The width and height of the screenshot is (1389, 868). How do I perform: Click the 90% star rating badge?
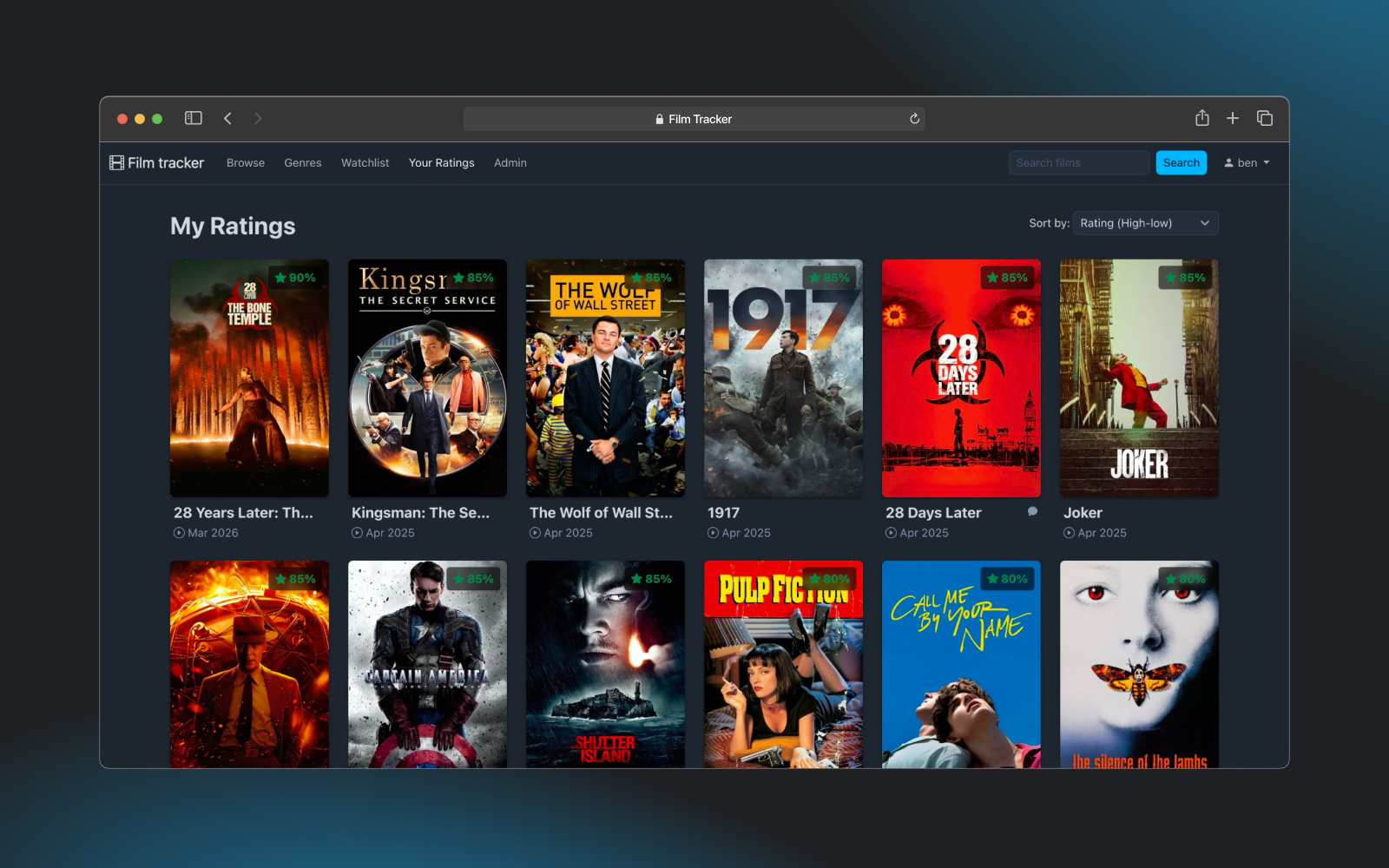click(295, 278)
